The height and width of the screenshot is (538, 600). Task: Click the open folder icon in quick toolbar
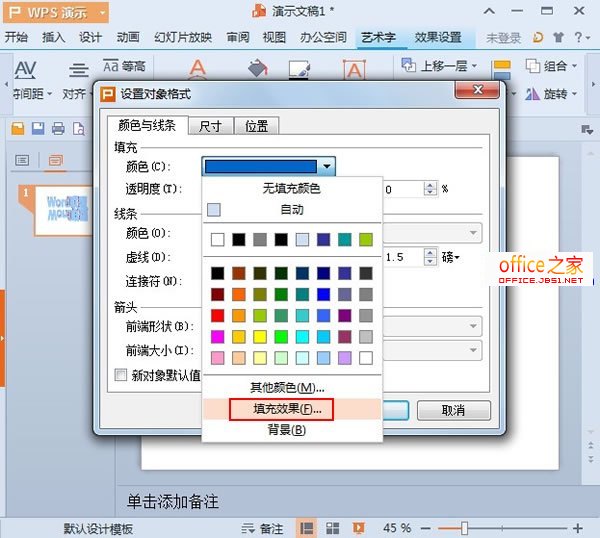[18, 129]
